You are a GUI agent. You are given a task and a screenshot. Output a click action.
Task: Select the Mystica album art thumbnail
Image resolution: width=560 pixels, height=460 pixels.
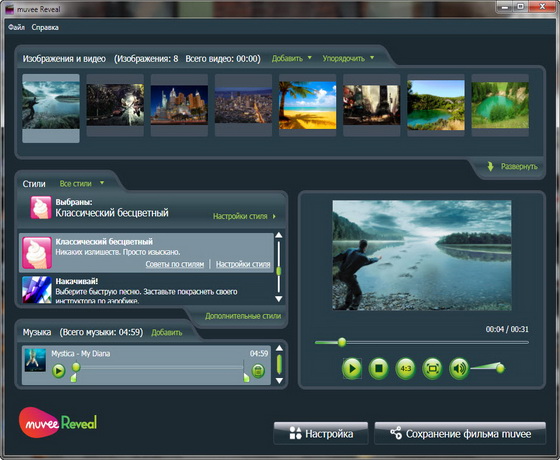tap(35, 360)
